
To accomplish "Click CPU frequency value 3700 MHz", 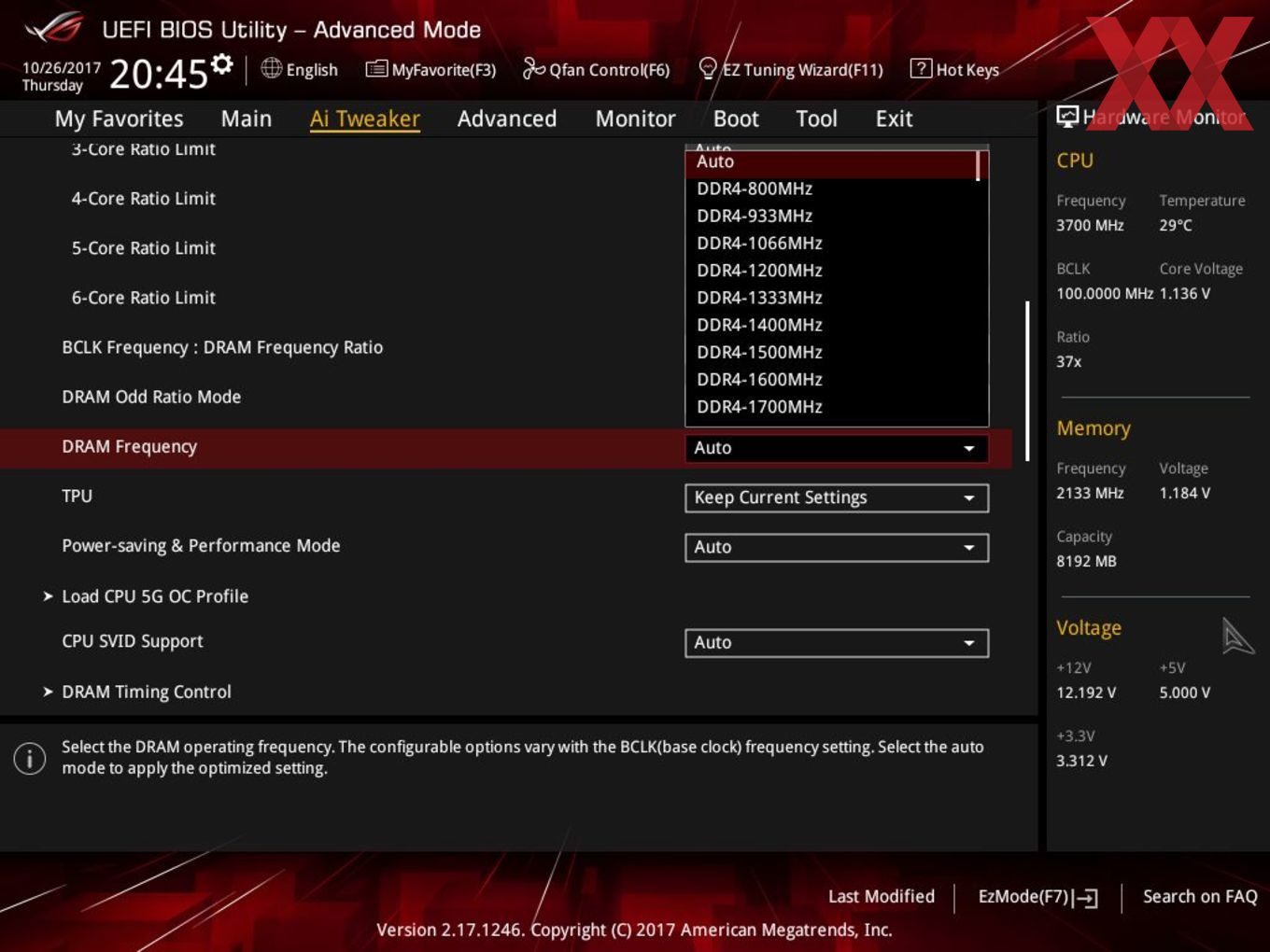I will [1090, 225].
